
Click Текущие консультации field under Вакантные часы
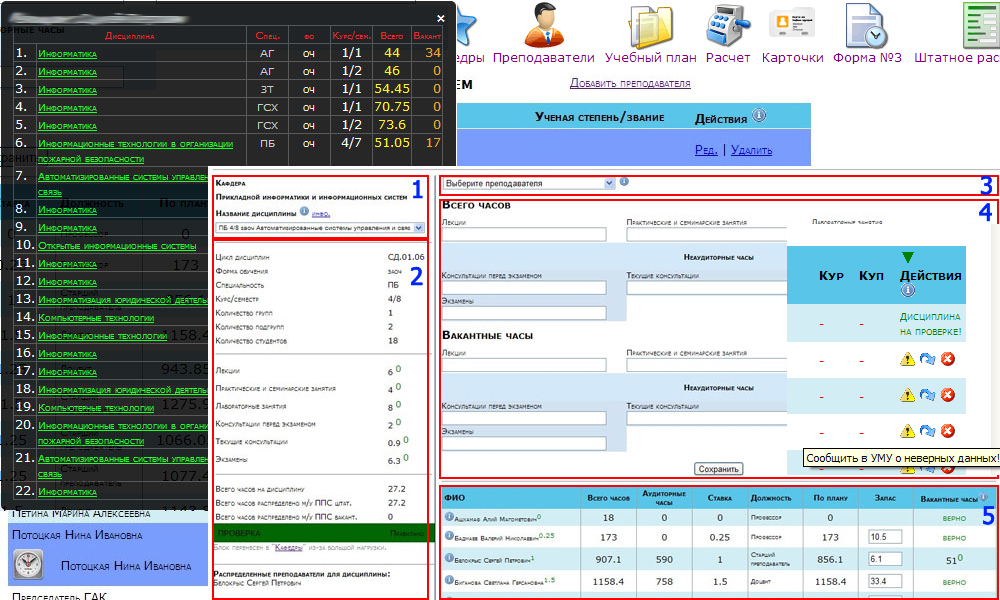pyautogui.click(x=707, y=418)
